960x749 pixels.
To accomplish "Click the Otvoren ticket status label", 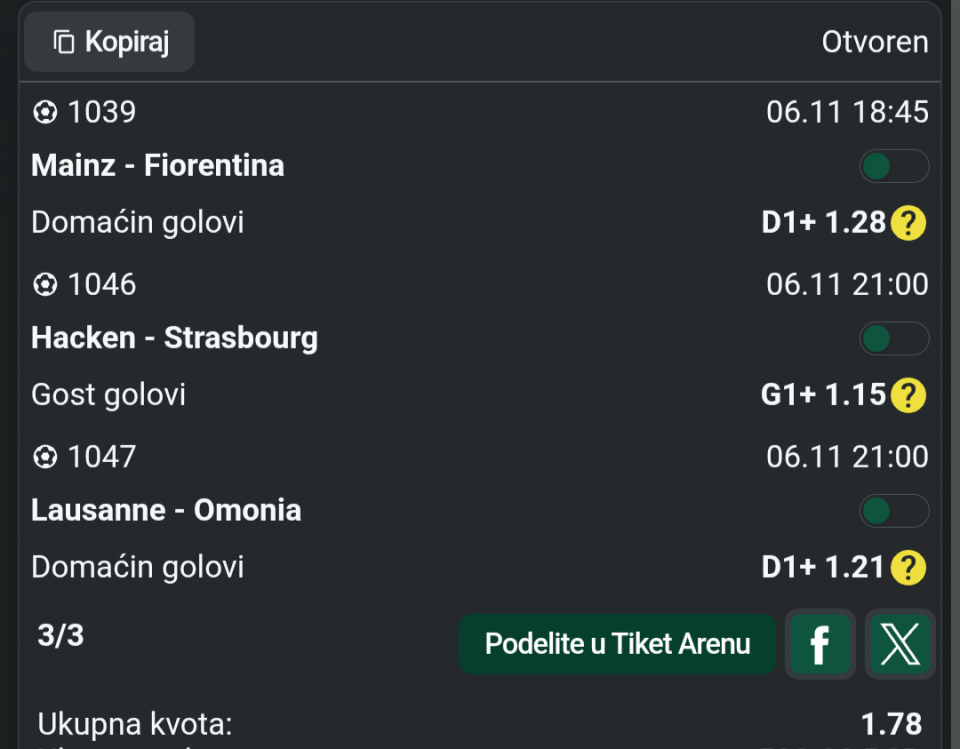I will click(875, 42).
